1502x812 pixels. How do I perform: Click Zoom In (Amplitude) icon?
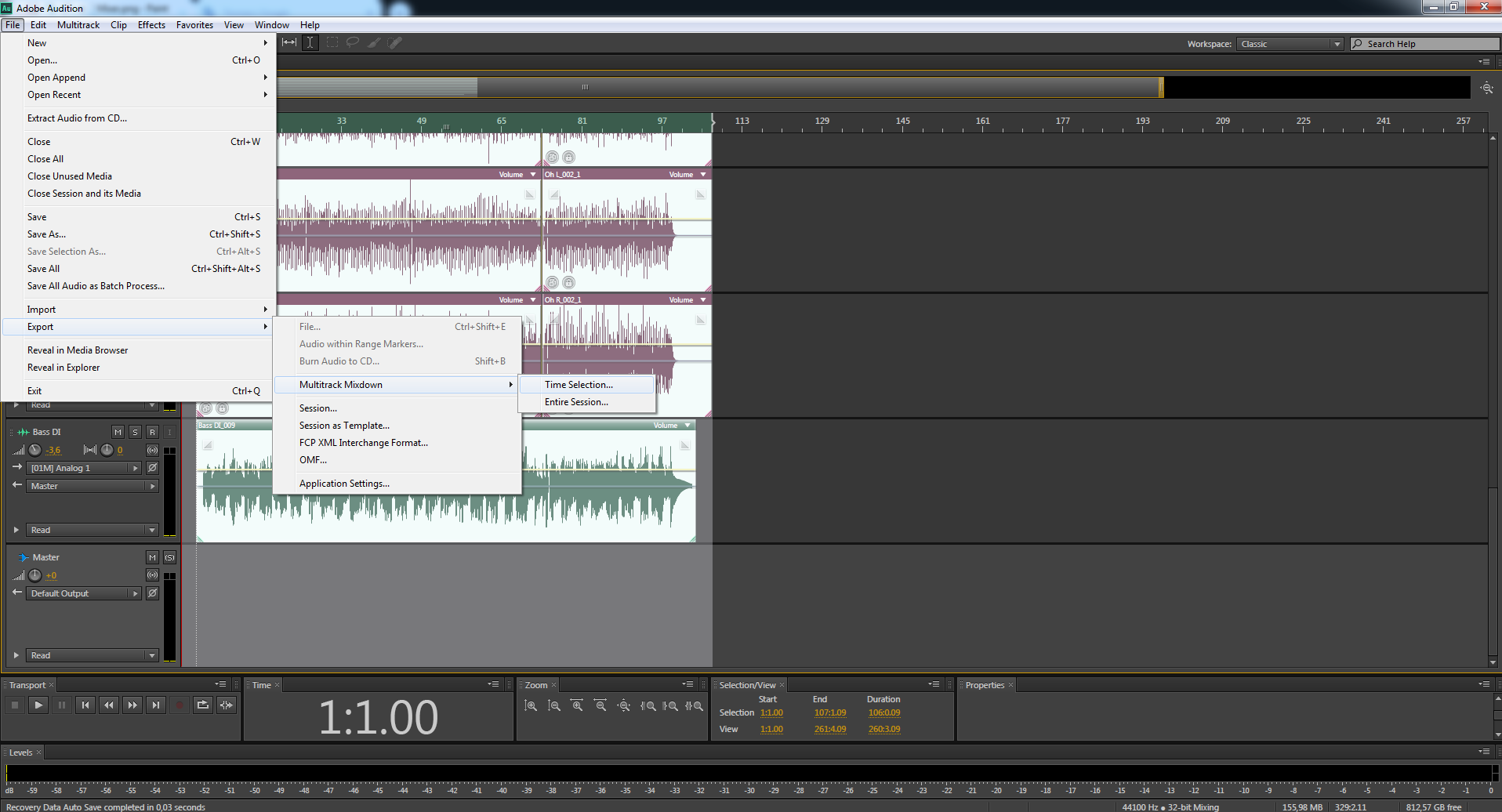coord(531,705)
